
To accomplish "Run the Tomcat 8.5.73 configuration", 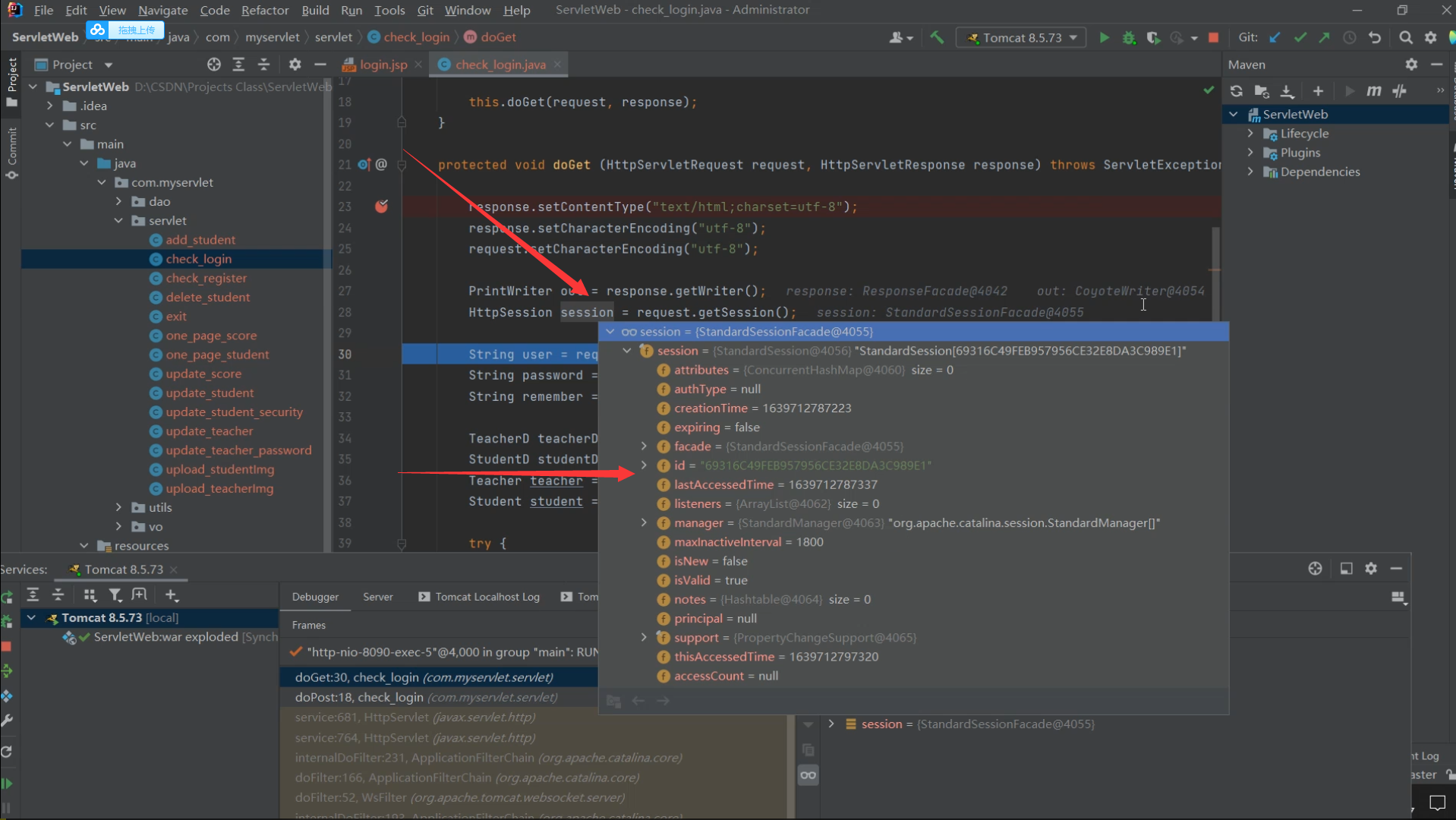I will pos(1104,37).
